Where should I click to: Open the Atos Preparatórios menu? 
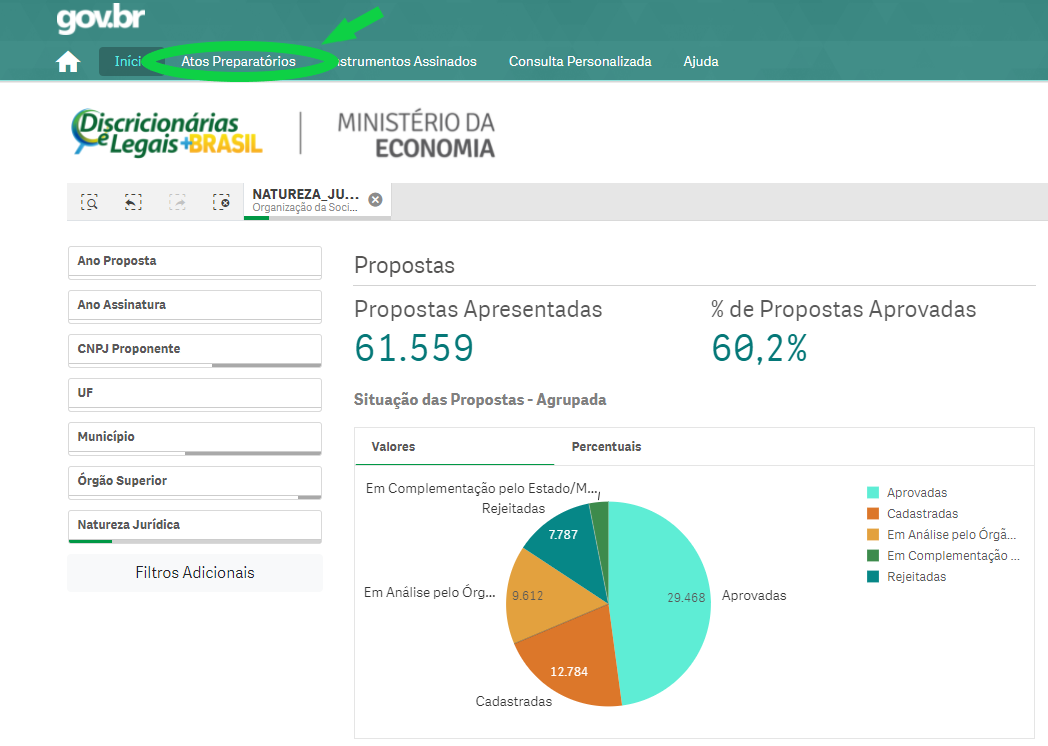238,61
